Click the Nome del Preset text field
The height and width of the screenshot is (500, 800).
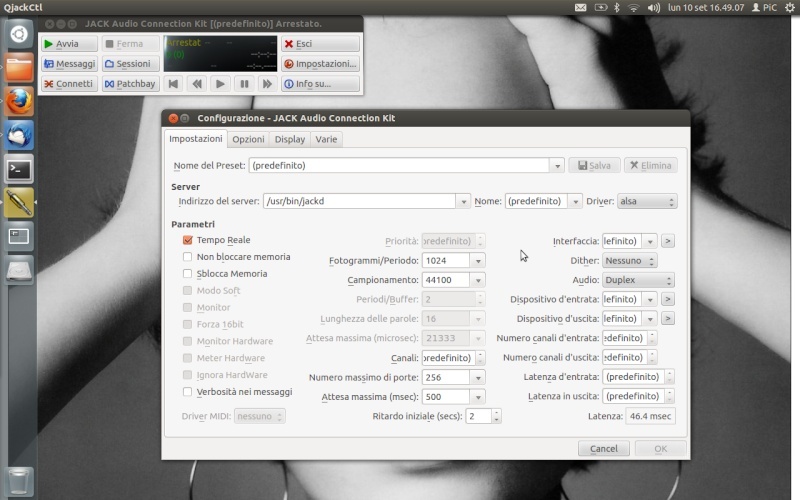tap(399, 165)
